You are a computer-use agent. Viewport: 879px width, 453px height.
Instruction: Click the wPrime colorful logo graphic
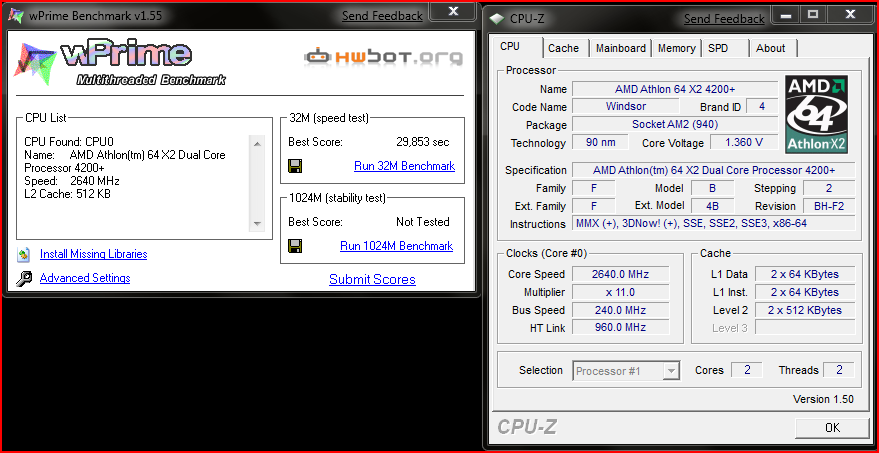tap(35, 64)
